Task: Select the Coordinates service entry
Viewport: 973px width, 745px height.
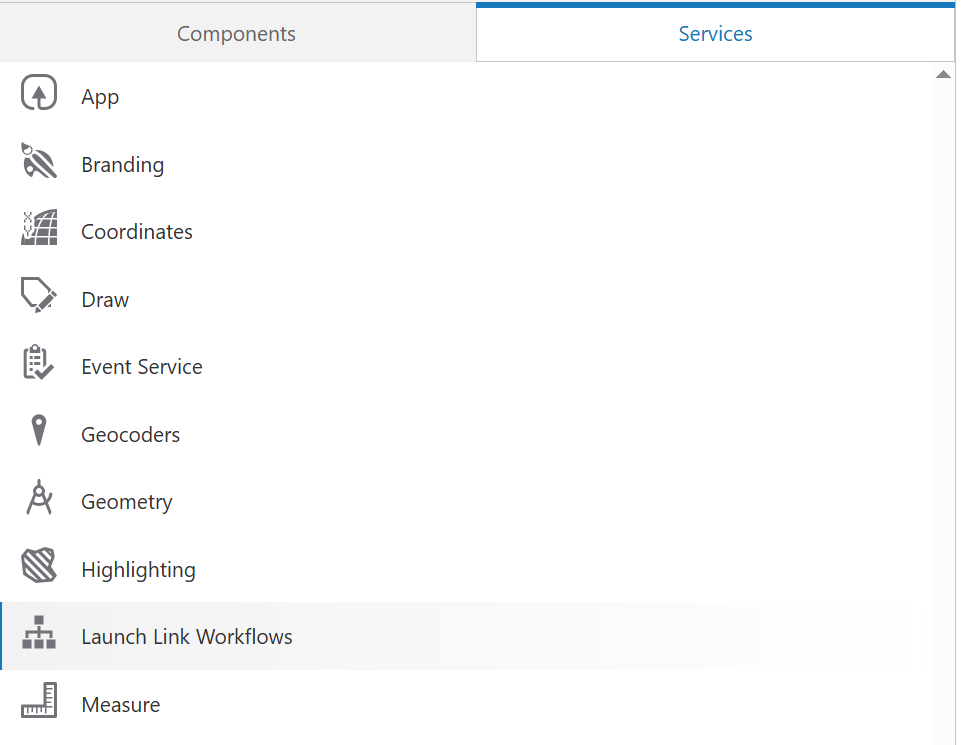Action: [x=137, y=232]
